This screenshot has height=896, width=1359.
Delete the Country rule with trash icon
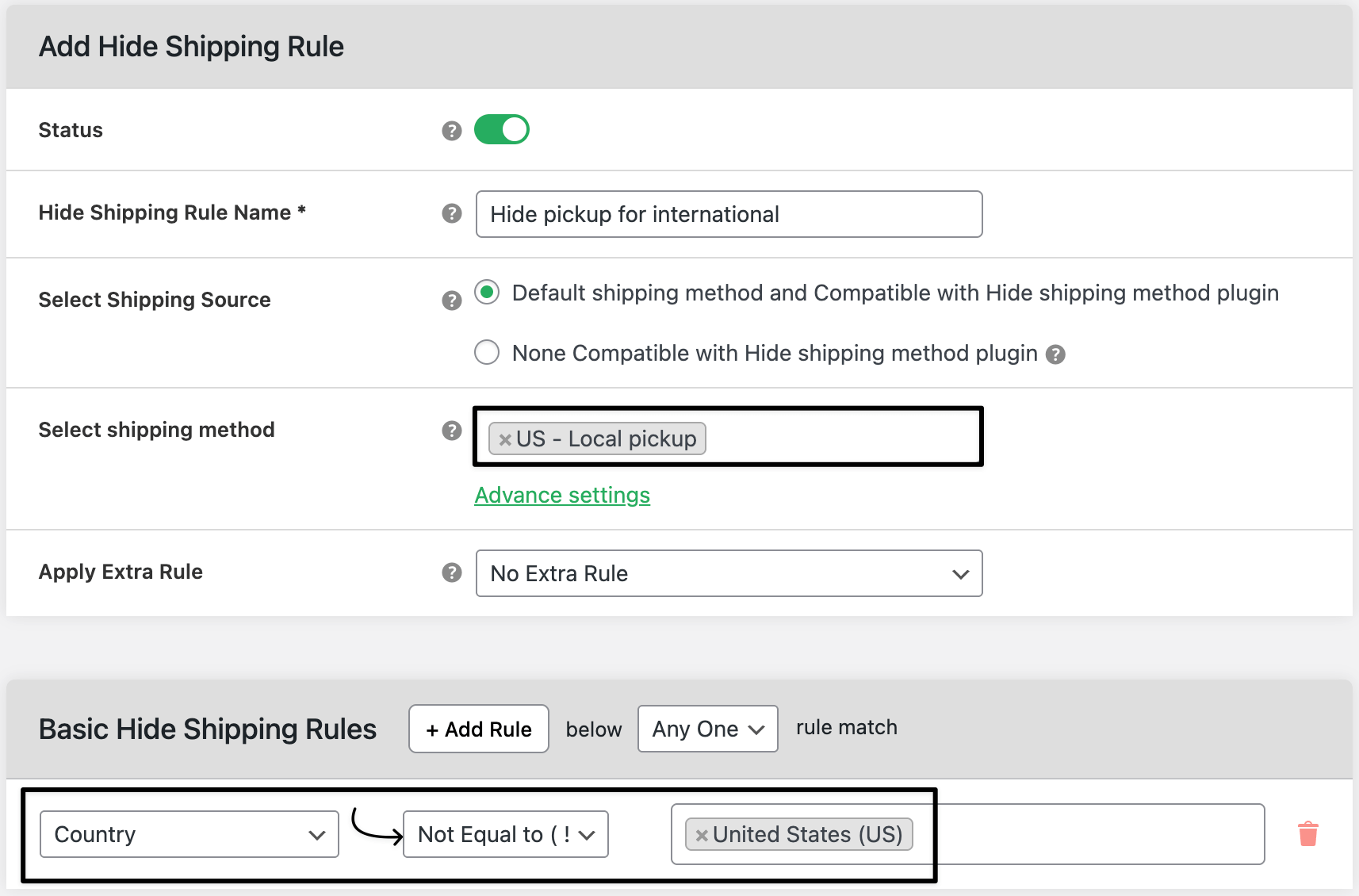1307,834
